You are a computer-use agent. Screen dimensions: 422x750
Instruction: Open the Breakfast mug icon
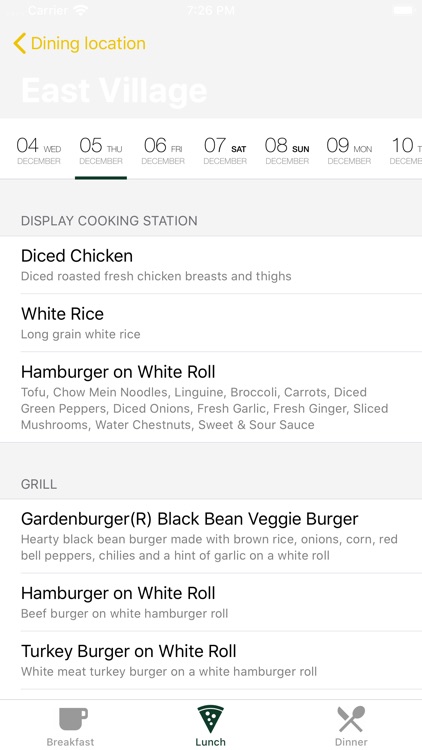click(x=73, y=719)
